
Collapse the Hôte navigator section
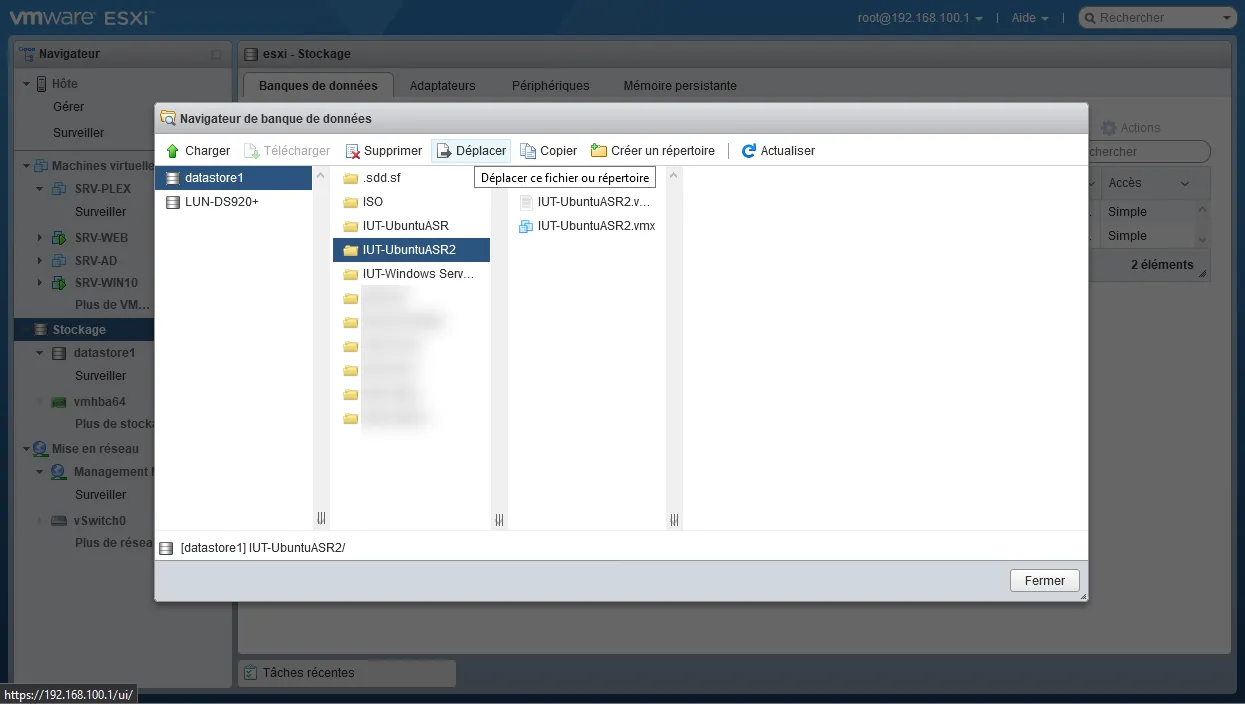click(x=27, y=84)
